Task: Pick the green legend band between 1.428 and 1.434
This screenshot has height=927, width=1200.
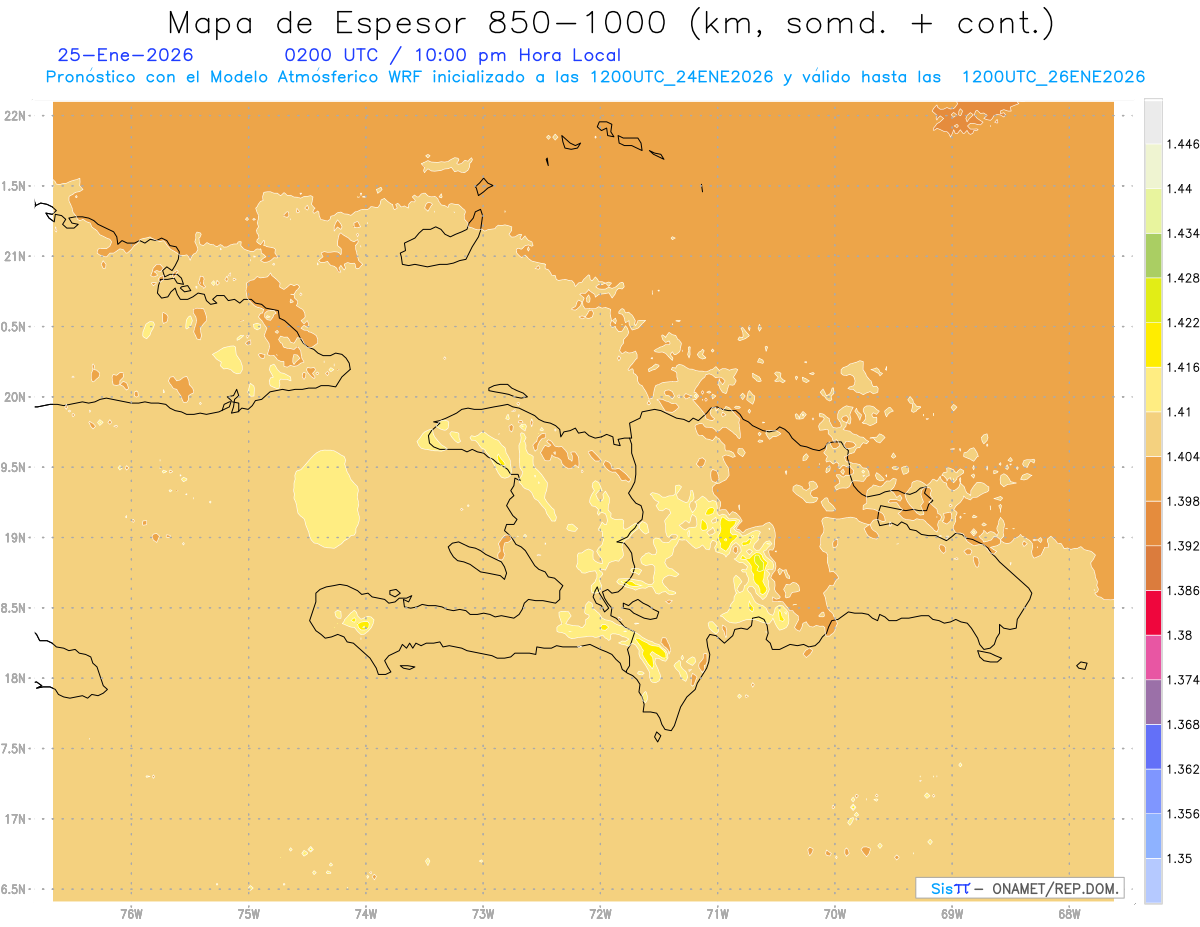Action: click(1153, 256)
